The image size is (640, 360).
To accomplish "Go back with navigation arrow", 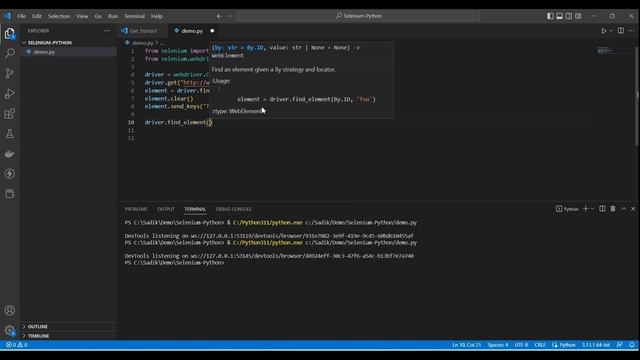I will 219,16.
